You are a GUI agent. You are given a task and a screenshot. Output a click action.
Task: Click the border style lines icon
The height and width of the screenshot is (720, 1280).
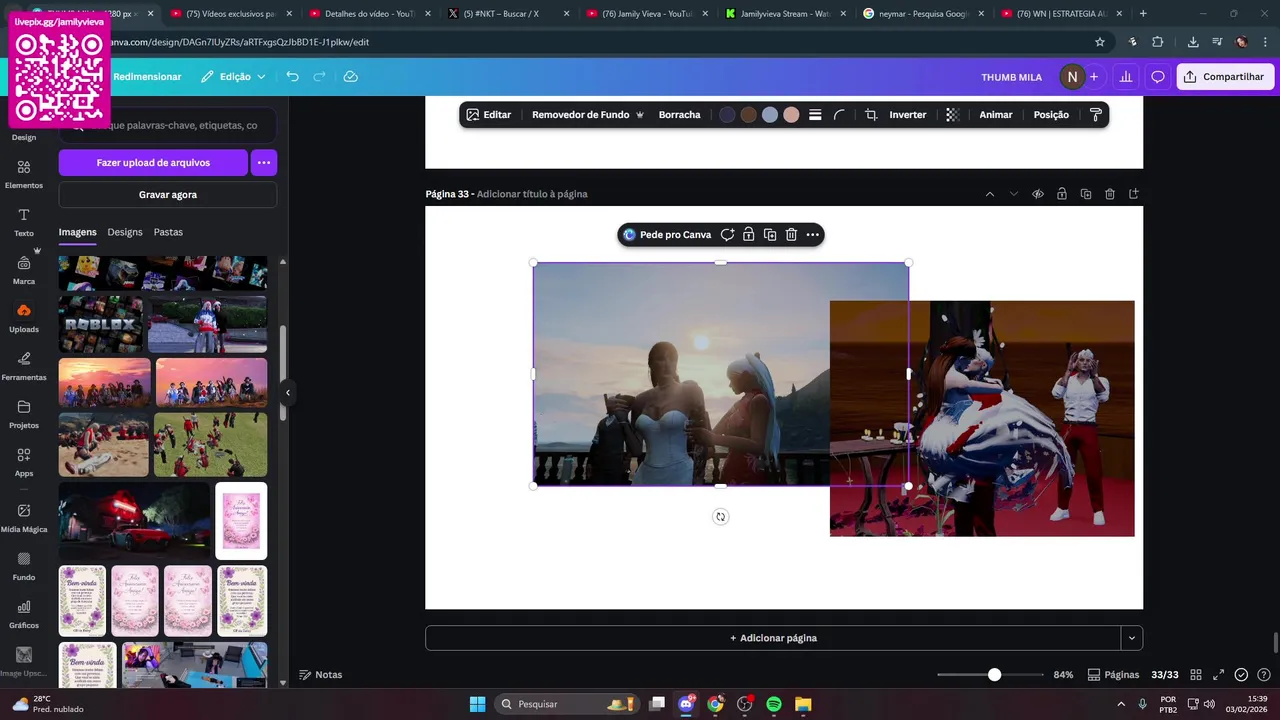click(815, 115)
